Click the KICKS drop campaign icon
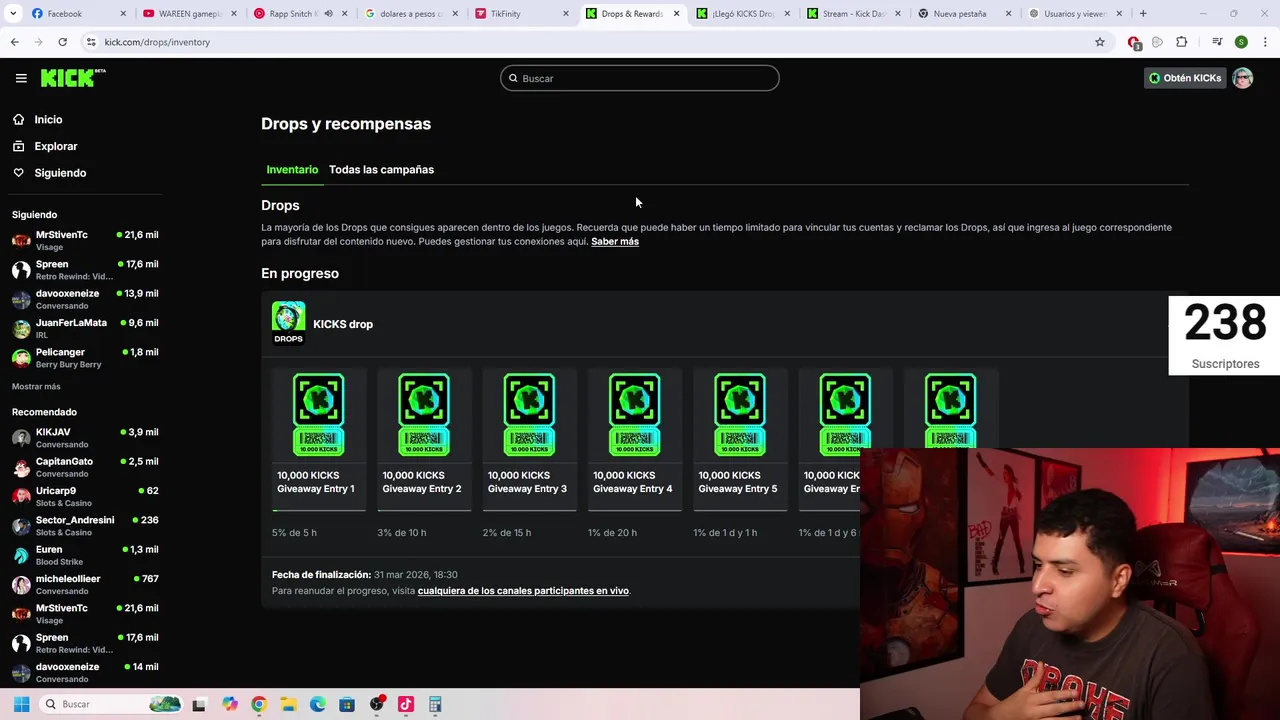Screen dimensions: 1280x720 [288, 323]
